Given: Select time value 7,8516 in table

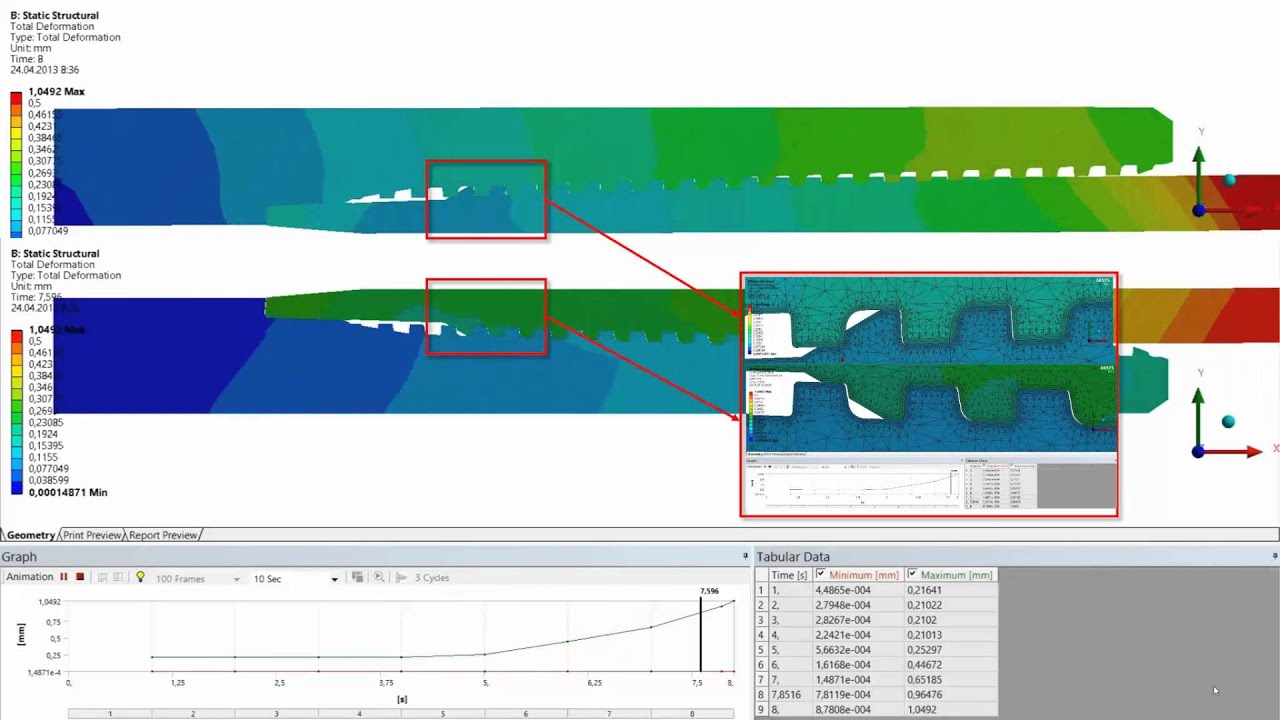Looking at the screenshot, I should (x=790, y=695).
